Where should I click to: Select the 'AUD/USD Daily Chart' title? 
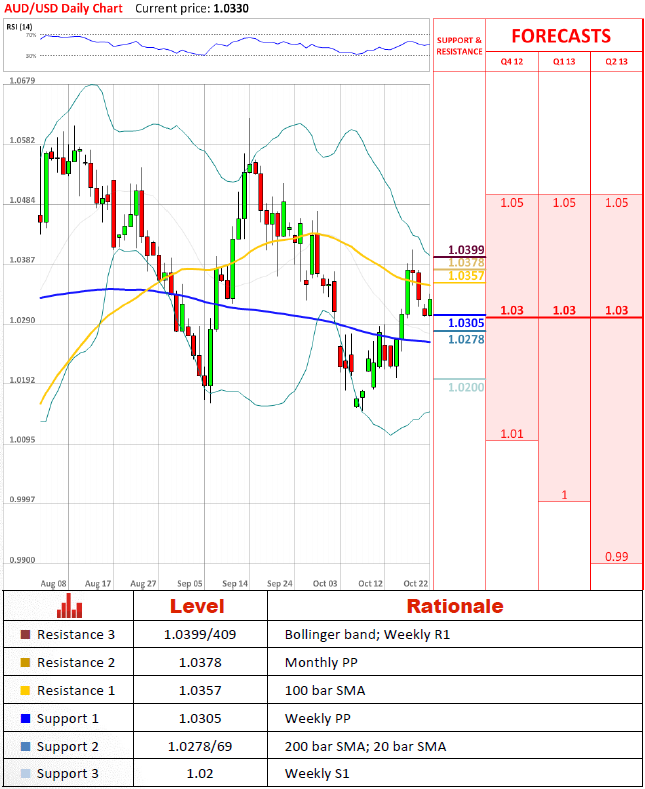coord(63,9)
